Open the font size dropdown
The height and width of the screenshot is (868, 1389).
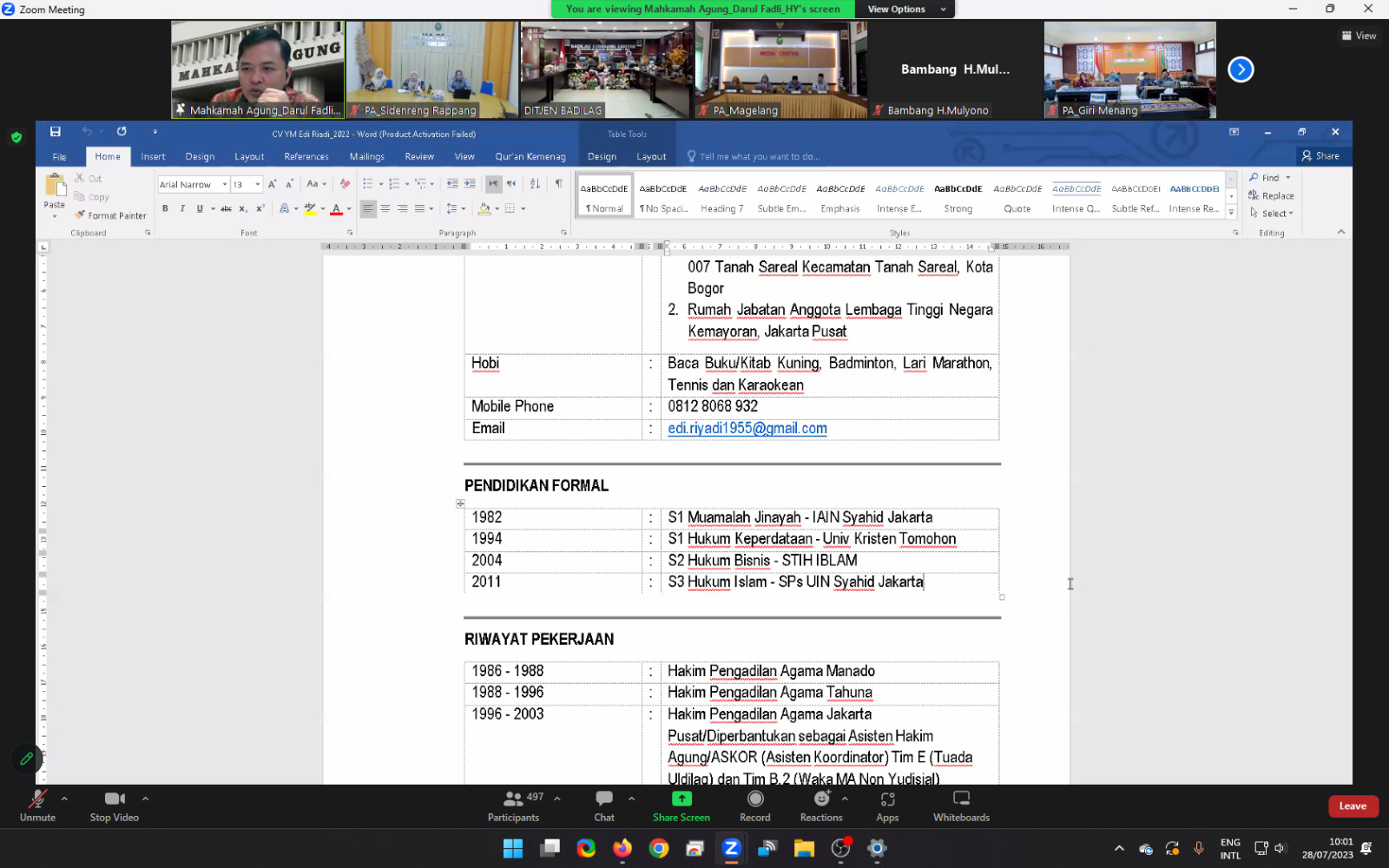(x=257, y=184)
